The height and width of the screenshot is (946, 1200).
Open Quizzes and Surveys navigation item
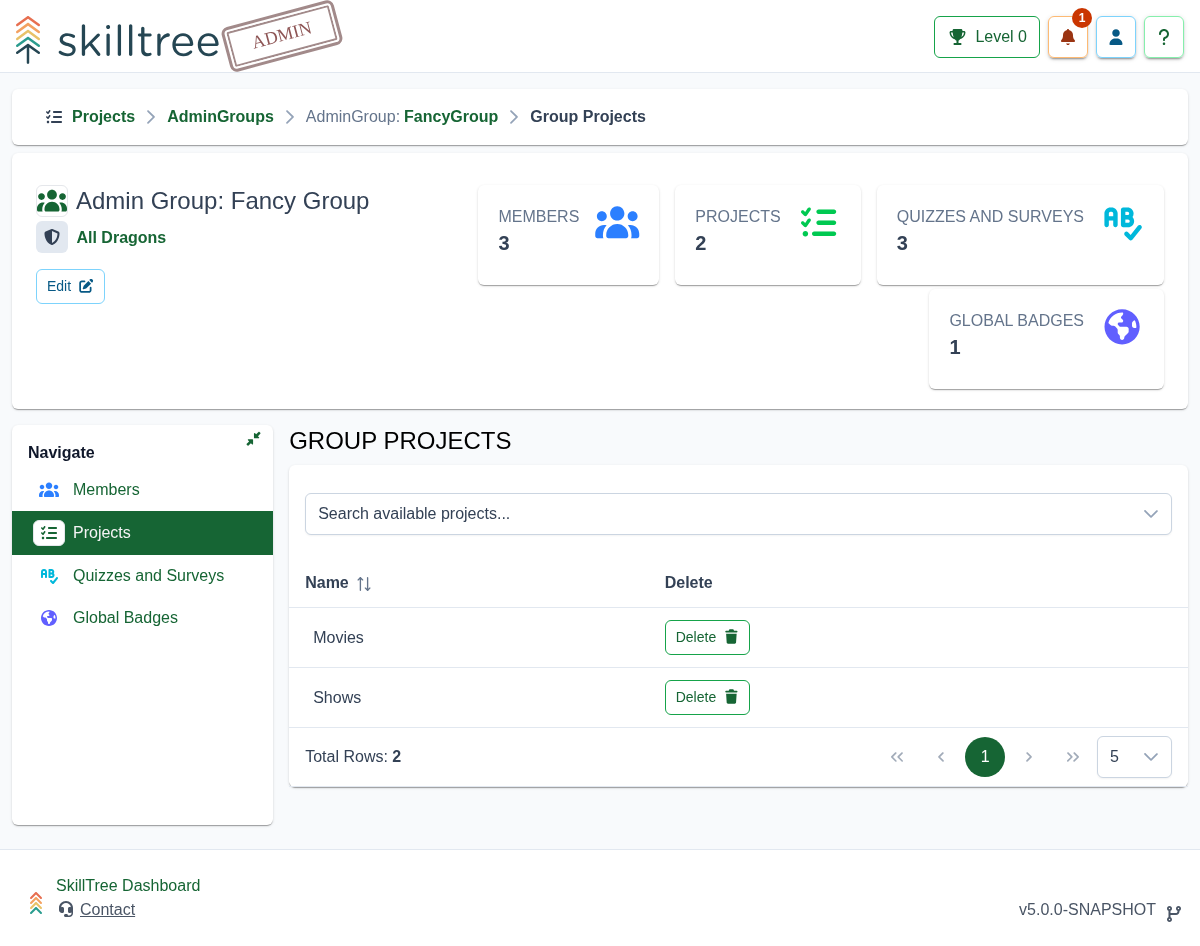click(142, 576)
